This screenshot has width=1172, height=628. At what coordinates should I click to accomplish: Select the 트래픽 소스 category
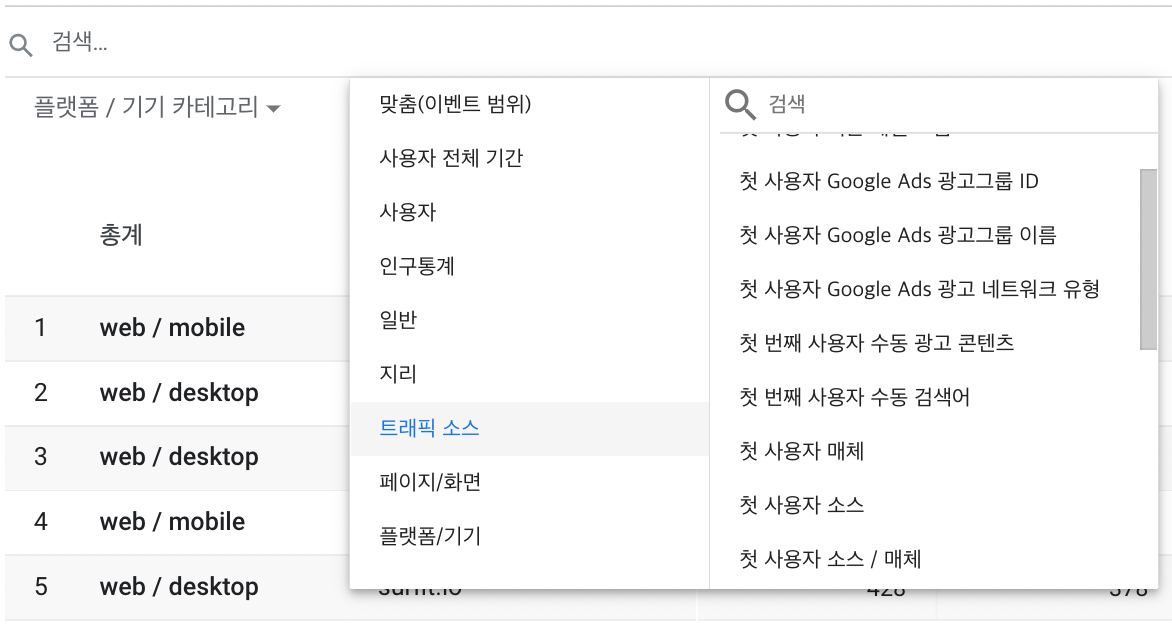430,428
